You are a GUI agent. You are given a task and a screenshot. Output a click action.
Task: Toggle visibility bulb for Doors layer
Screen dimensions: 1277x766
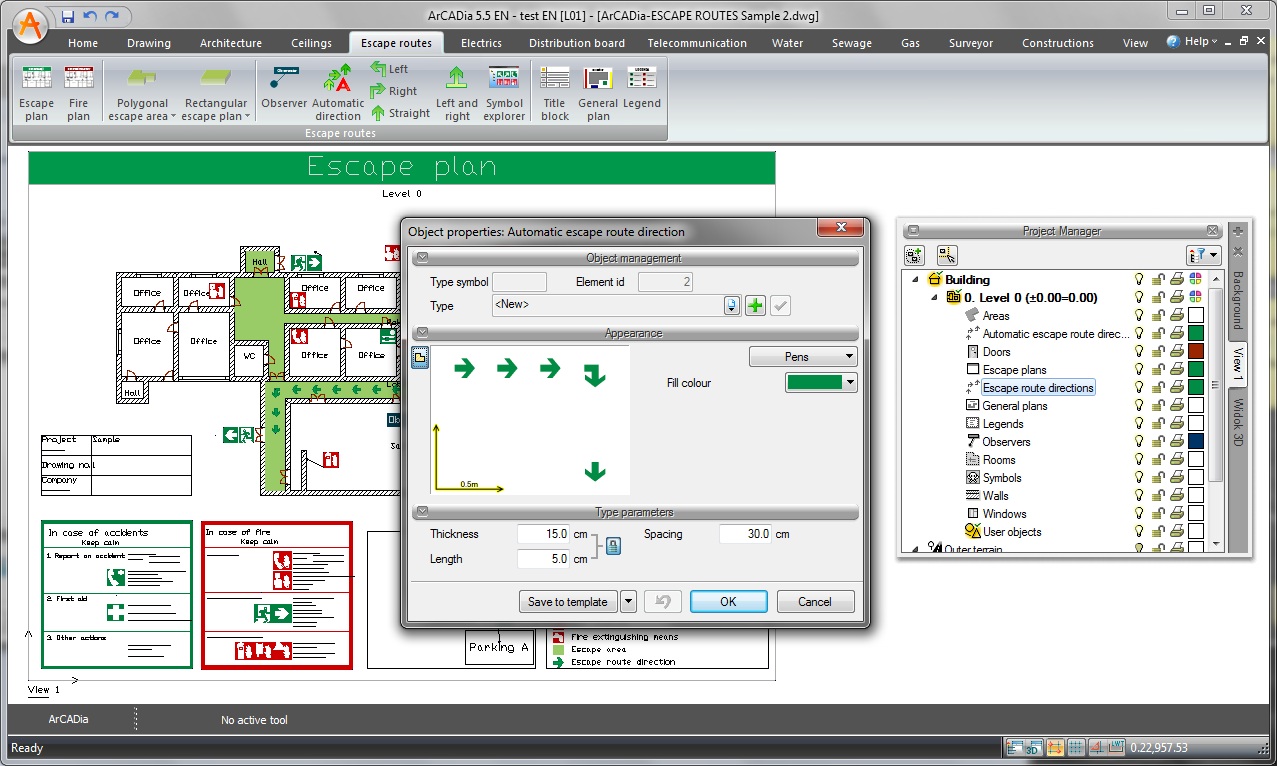click(1138, 352)
